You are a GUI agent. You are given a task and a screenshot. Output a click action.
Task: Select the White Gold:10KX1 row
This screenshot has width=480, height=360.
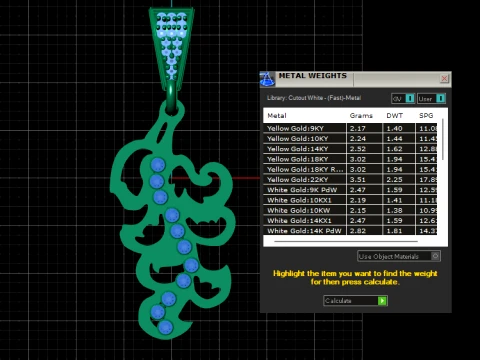tap(350, 200)
